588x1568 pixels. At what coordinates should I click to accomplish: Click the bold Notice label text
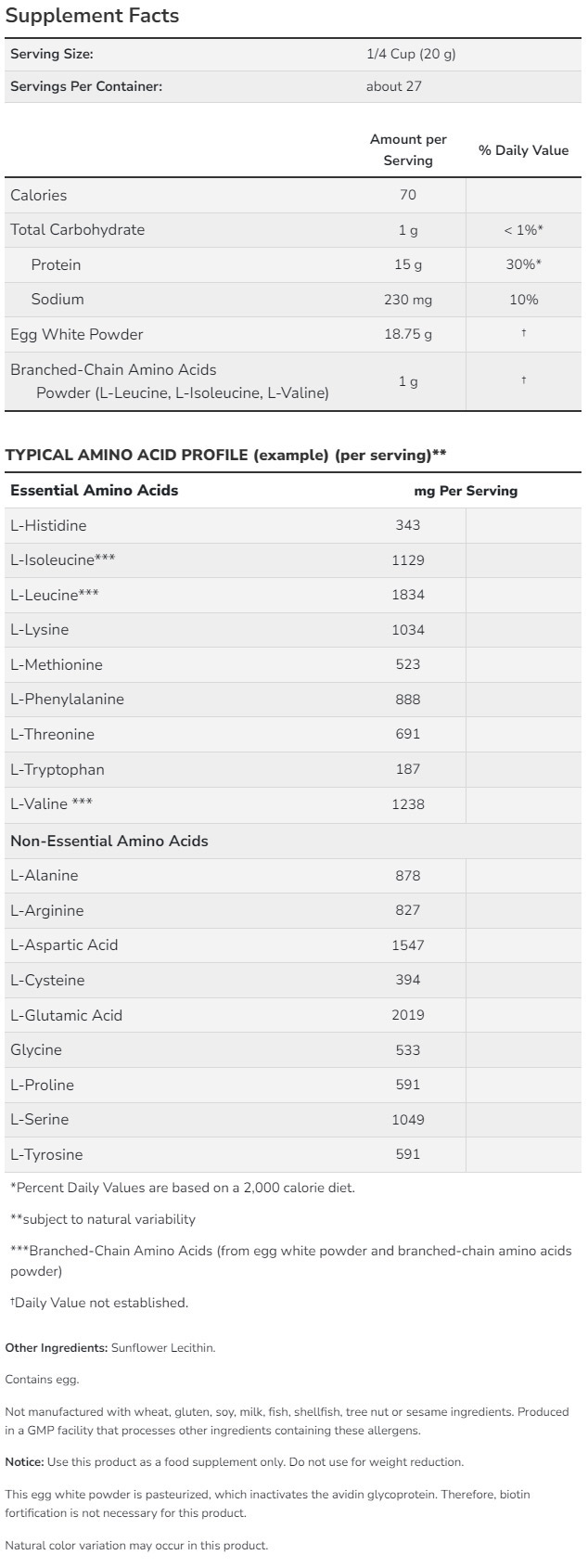pyautogui.click(x=24, y=1462)
